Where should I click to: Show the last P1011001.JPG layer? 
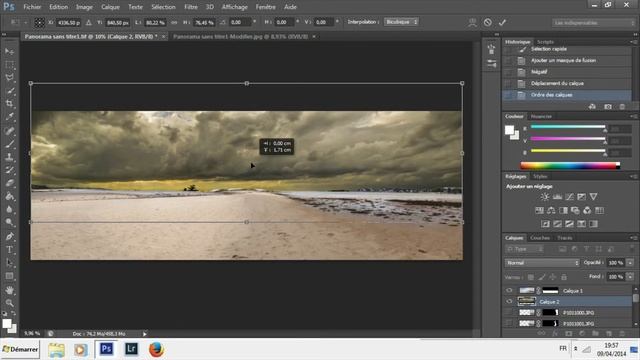[x=509, y=323]
